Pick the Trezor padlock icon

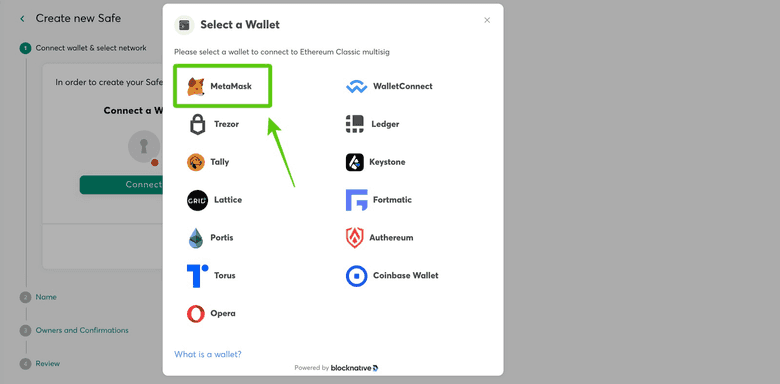(x=197, y=124)
